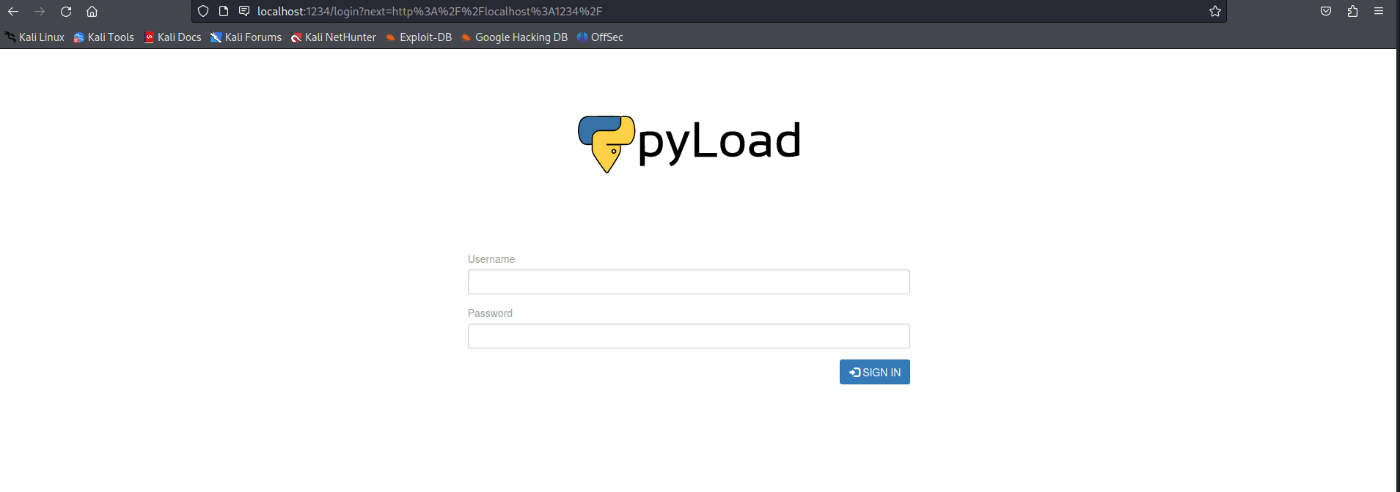Viewport: 1400px width, 492px height.
Task: Go to the browser Home page
Action: coord(92,11)
